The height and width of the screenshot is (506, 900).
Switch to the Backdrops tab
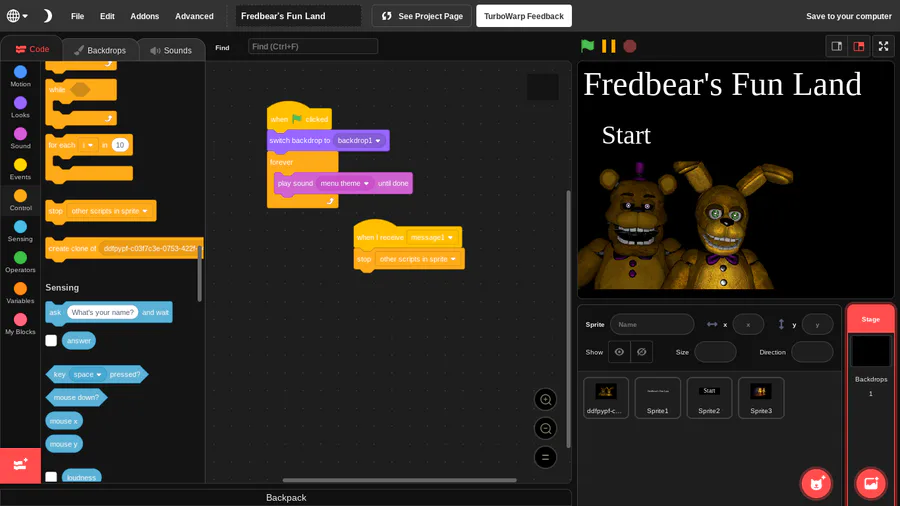[x=100, y=50]
